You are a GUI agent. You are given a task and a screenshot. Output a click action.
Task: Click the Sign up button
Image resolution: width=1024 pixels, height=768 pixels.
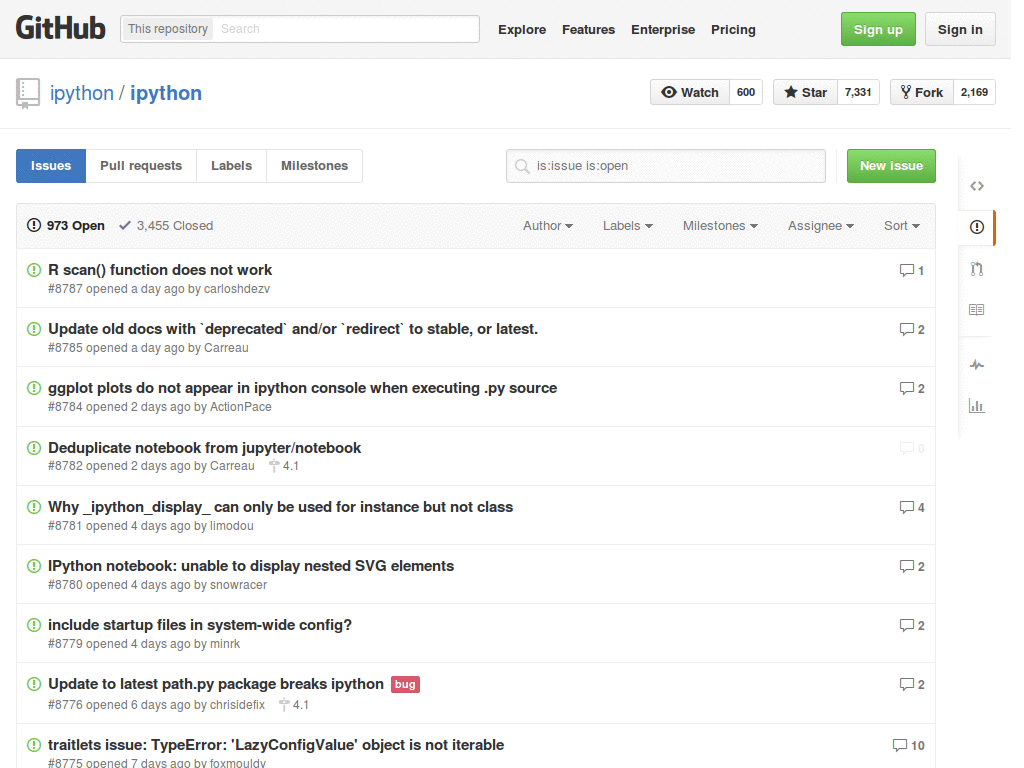(878, 29)
